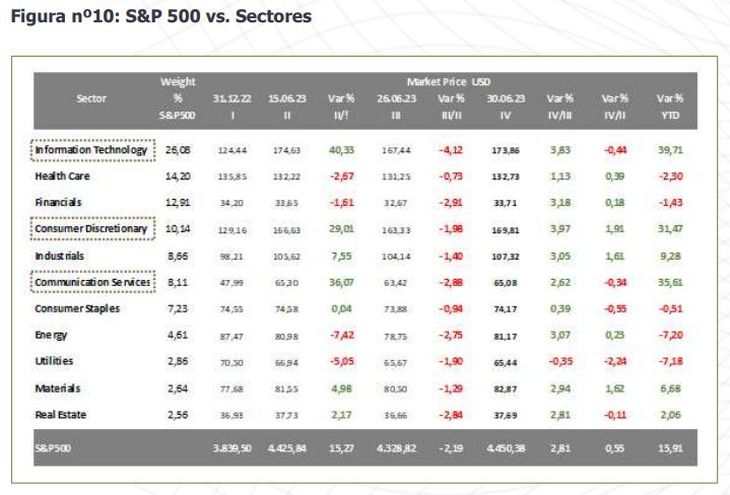The width and height of the screenshot is (730, 495).
Task: Select the Industrials row label
Action: (x=61, y=256)
